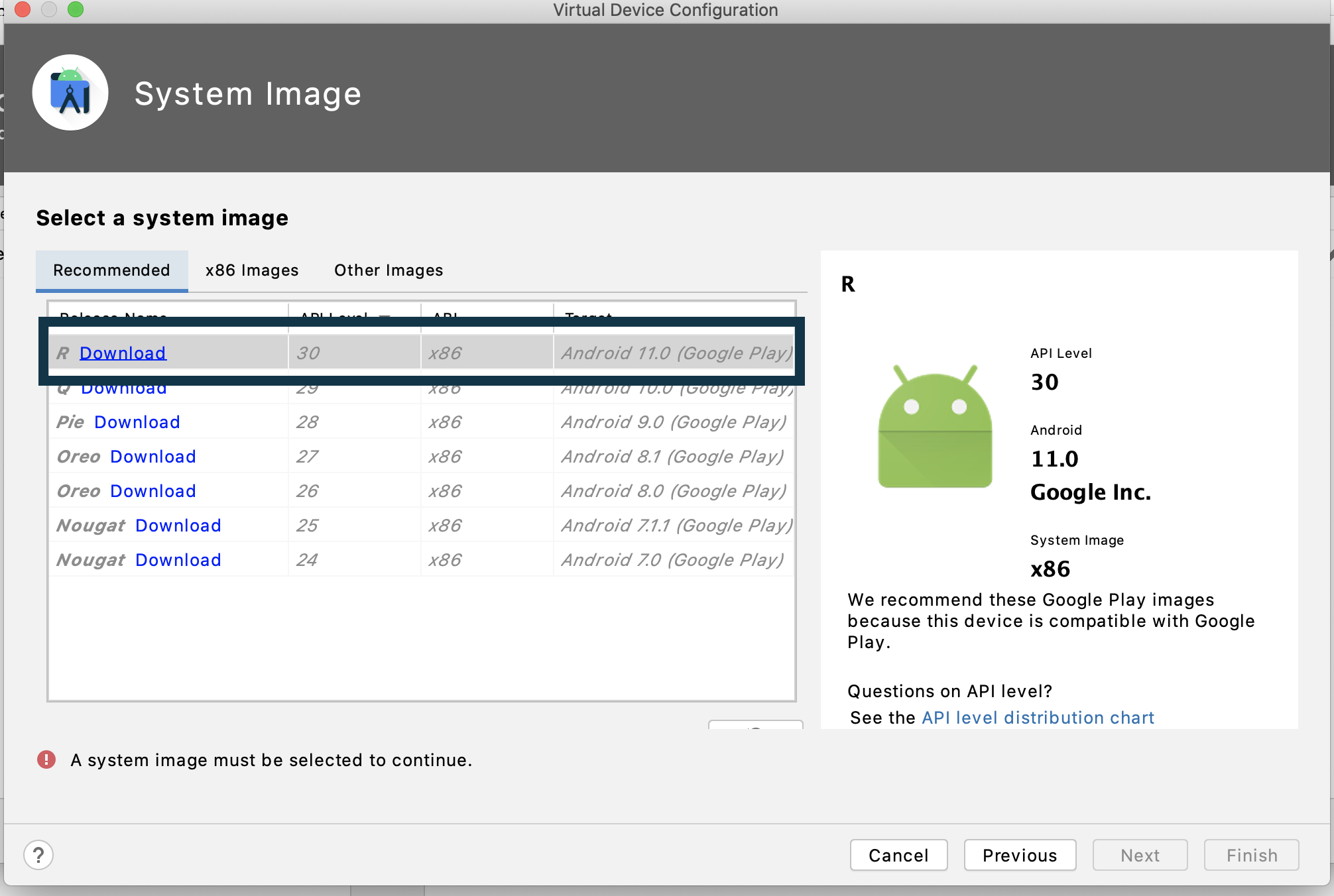1334x896 pixels.
Task: Sort table by API Level column arrow
Action: click(x=385, y=315)
